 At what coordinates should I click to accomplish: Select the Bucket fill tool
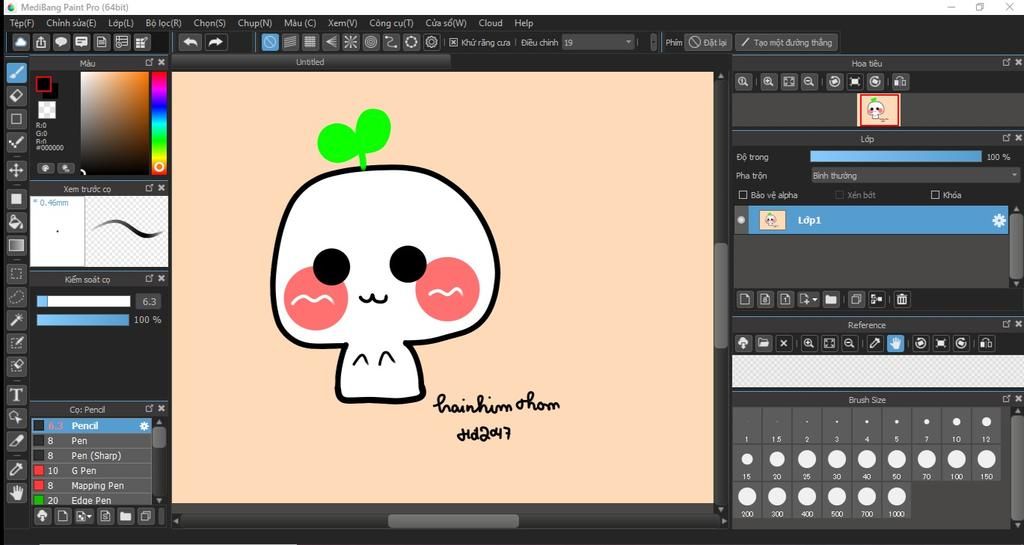point(16,222)
